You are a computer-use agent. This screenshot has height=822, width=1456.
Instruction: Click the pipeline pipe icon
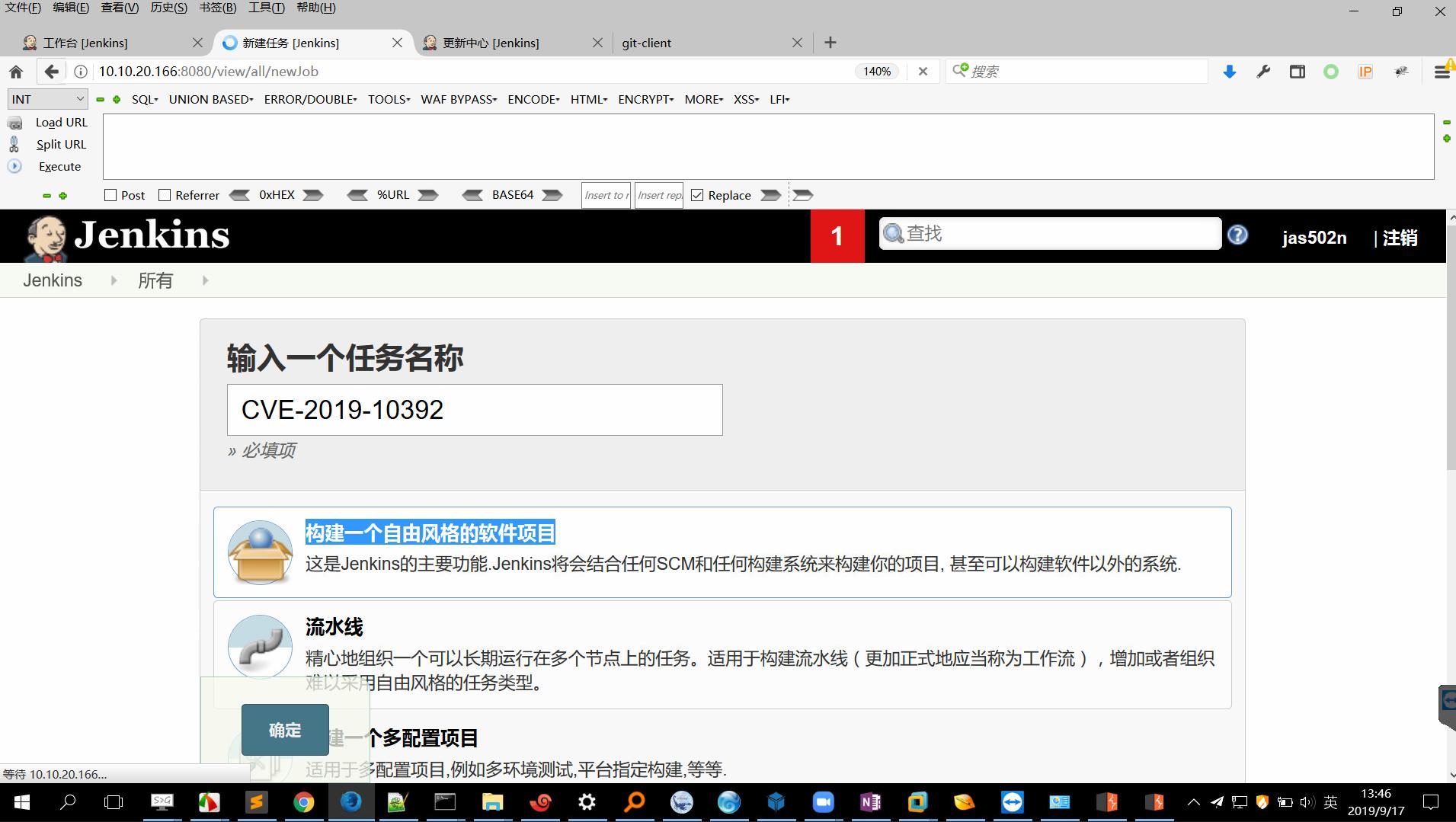[x=260, y=647]
